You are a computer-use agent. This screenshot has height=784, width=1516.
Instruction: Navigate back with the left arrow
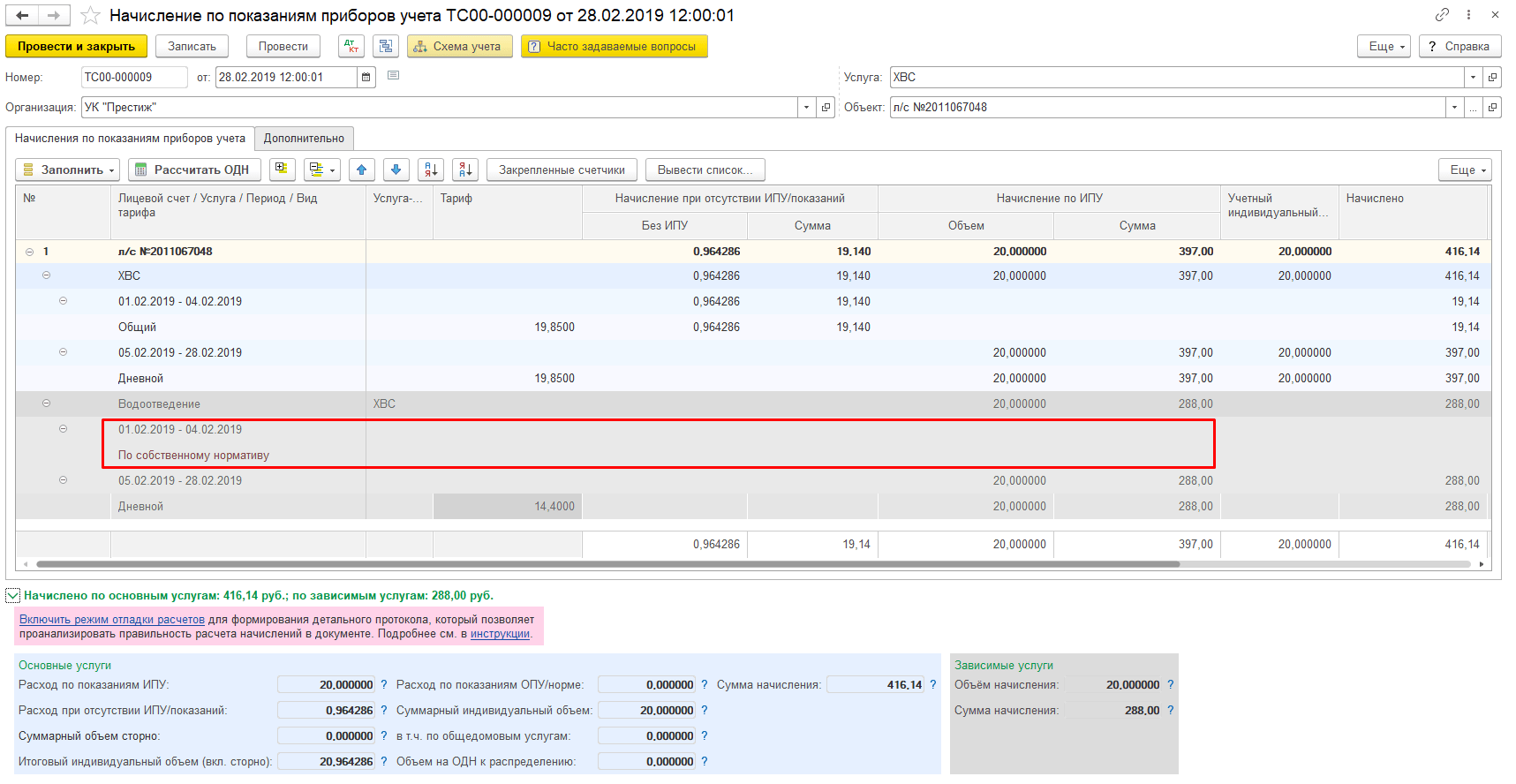(22, 16)
